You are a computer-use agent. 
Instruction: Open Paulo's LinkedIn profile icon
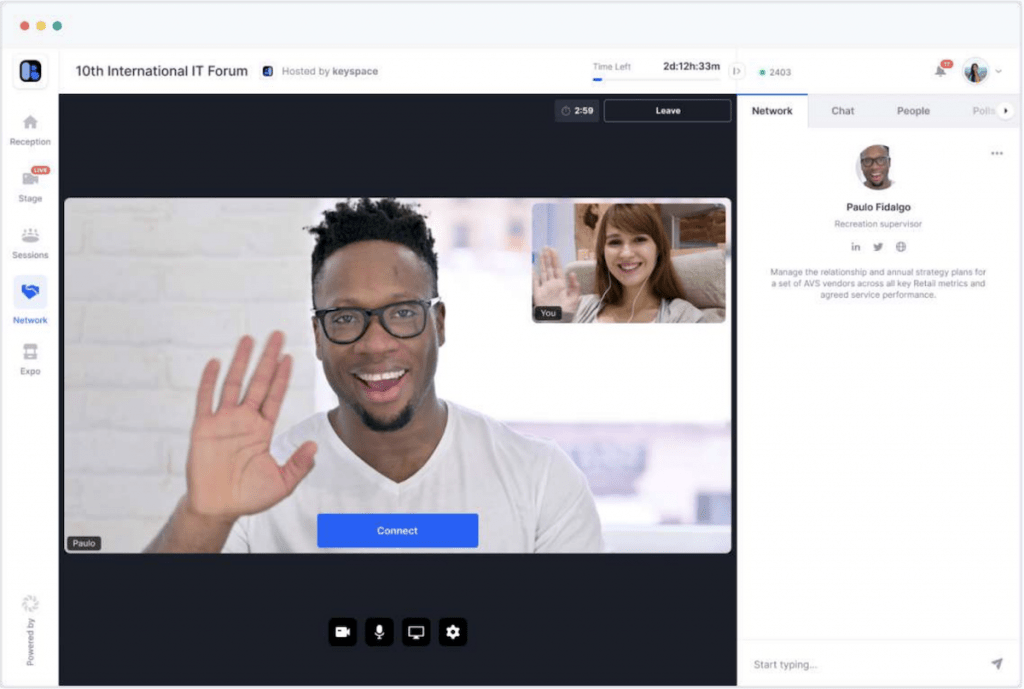856,247
